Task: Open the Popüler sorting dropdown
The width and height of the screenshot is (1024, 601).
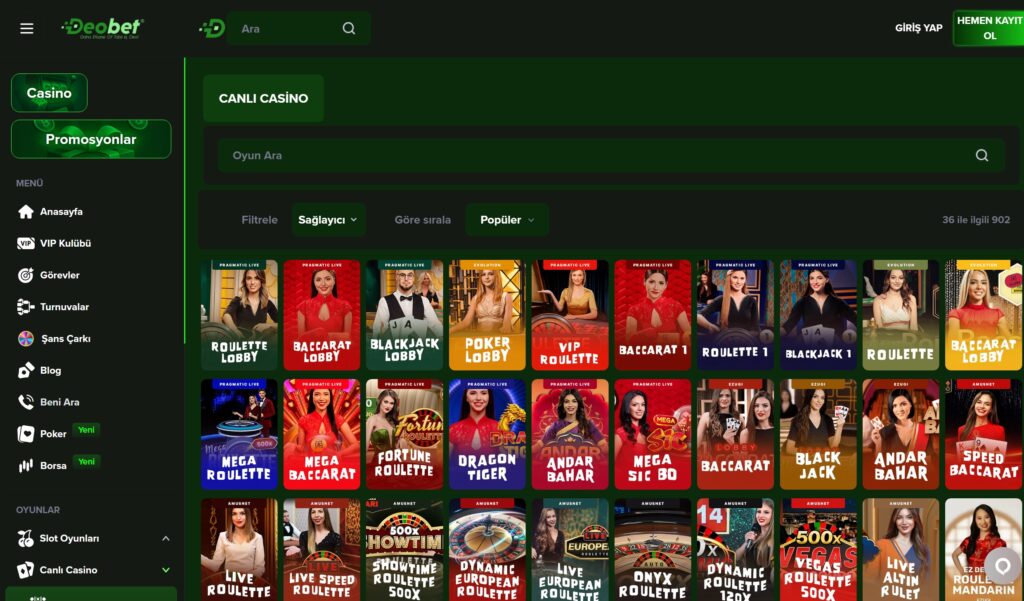Action: click(507, 219)
